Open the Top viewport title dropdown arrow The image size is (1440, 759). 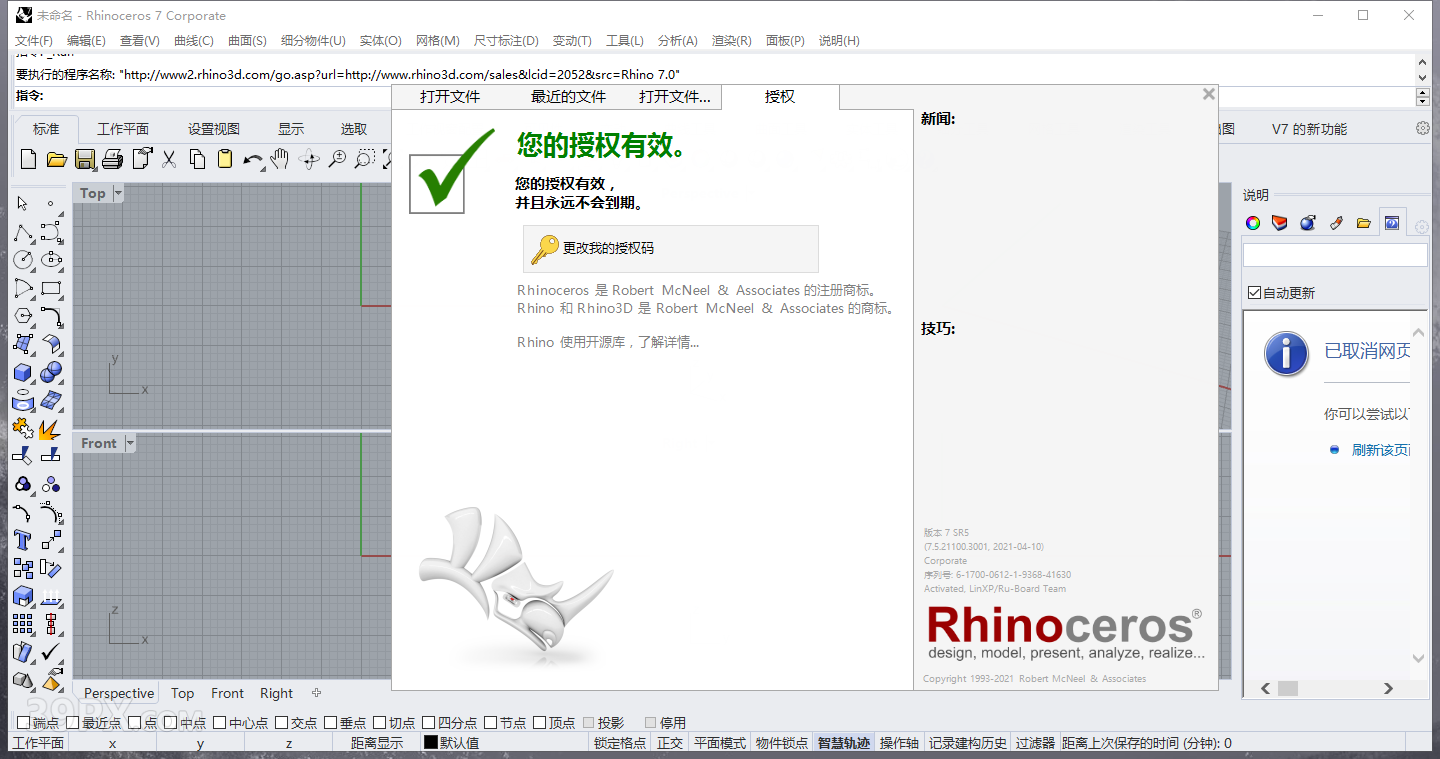pyautogui.click(x=118, y=193)
